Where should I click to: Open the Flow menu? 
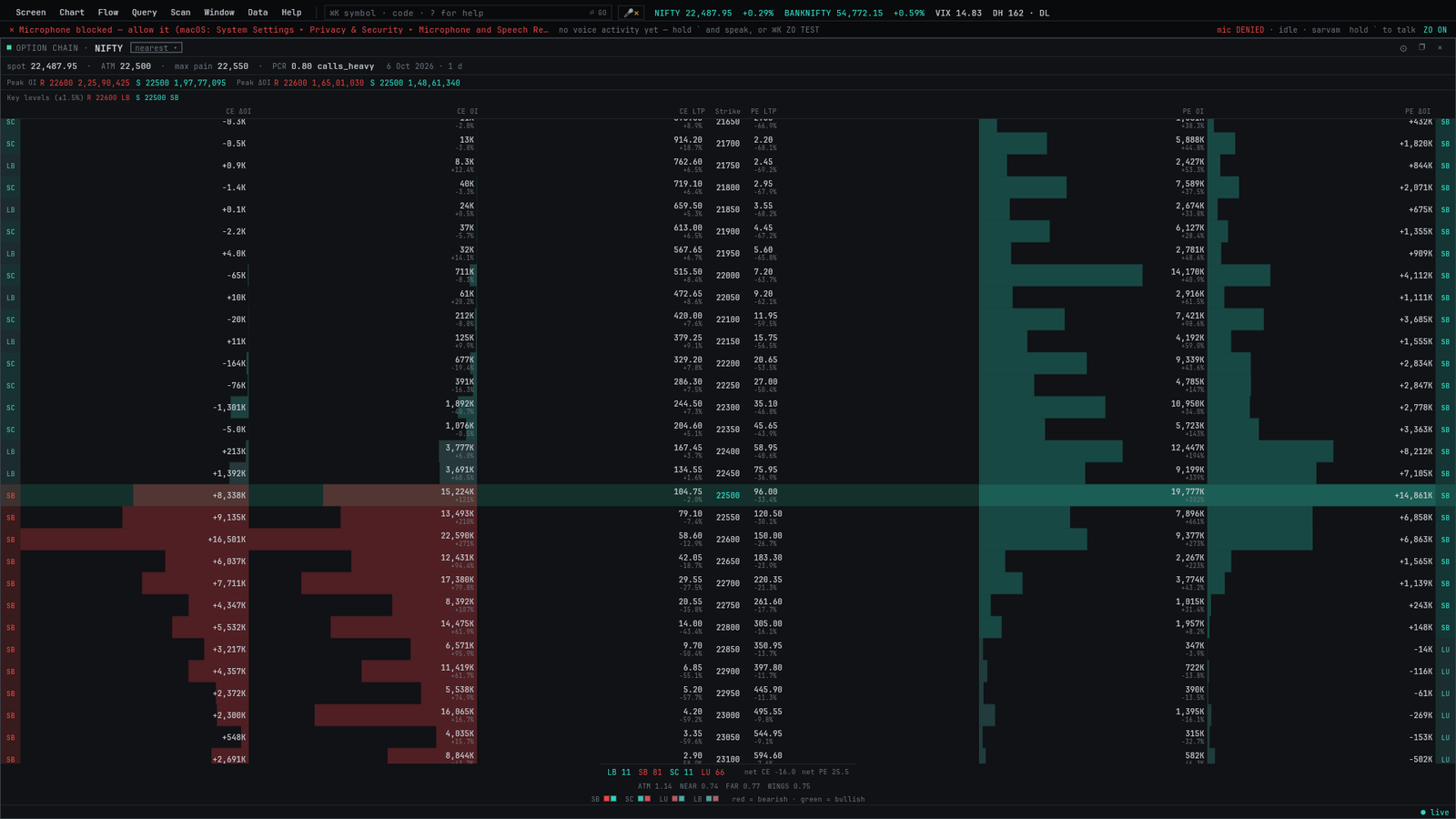(x=108, y=13)
